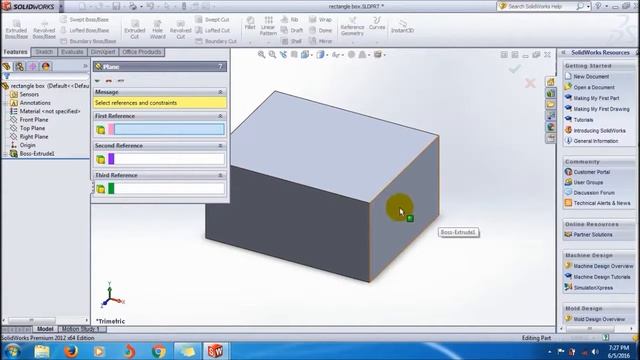This screenshot has height=360, width=640.
Task: Click the Third Reference selection box
Action: pyautogui.click(x=169, y=189)
